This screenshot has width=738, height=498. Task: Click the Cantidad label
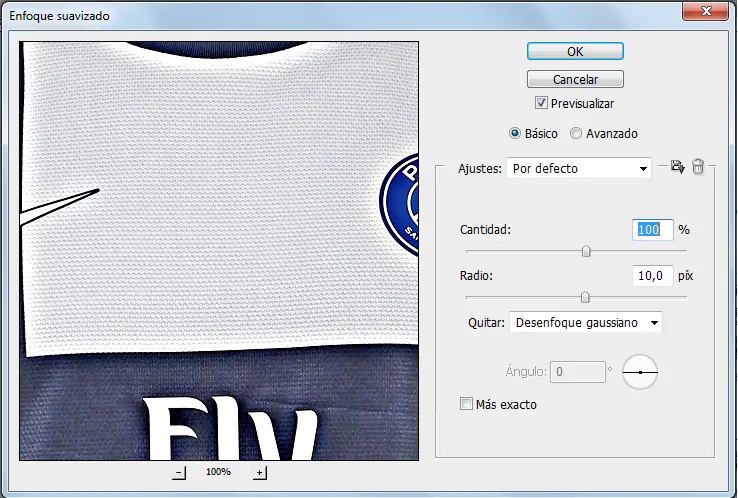(x=485, y=230)
